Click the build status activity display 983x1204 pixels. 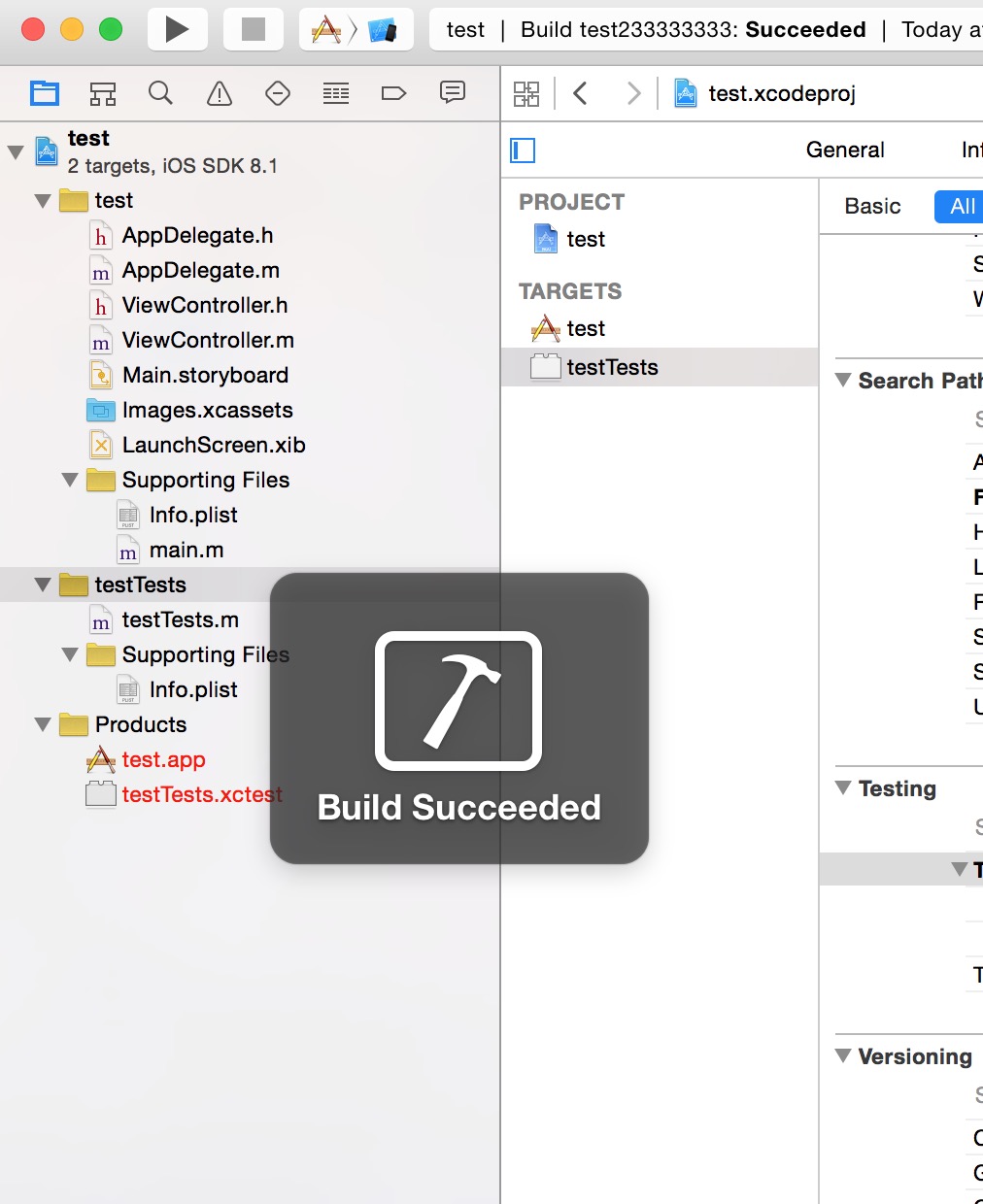coord(705,29)
